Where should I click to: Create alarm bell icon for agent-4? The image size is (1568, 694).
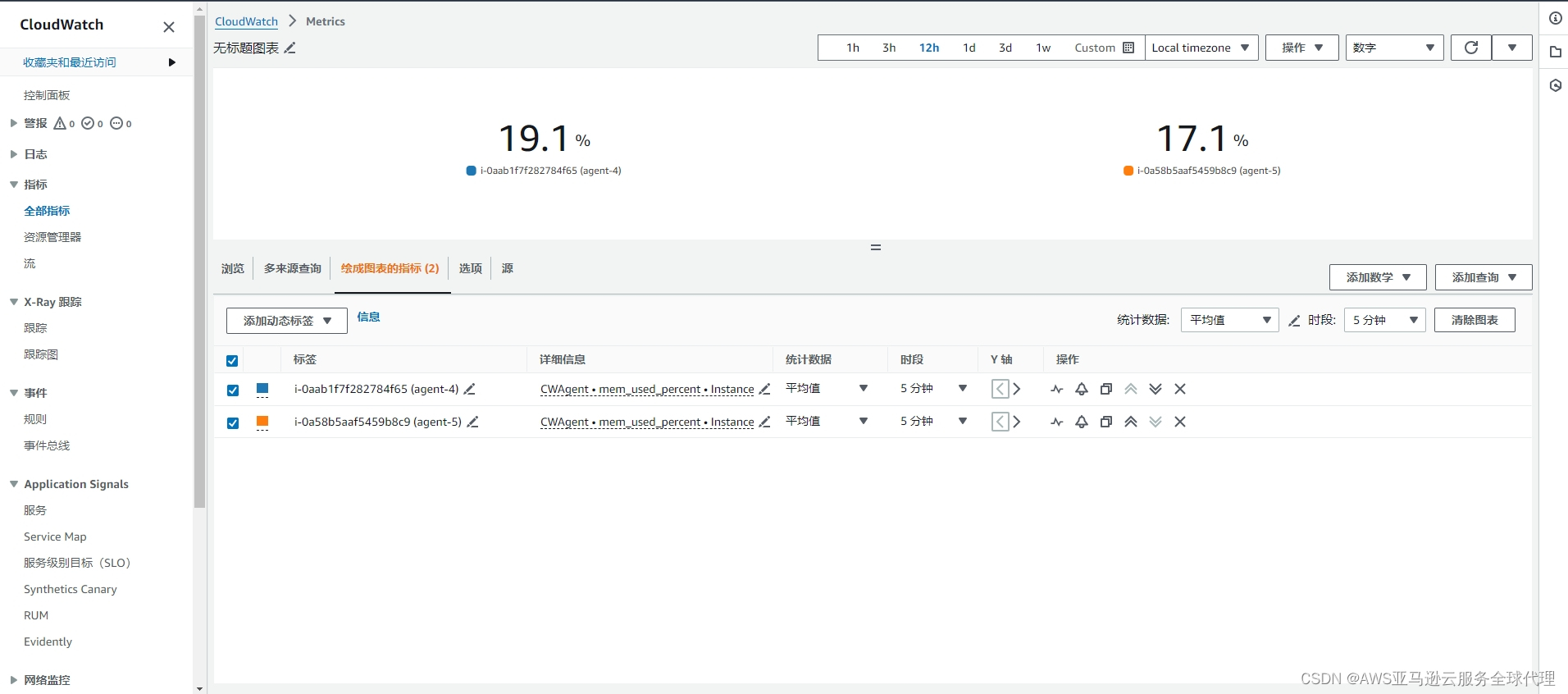click(x=1082, y=389)
